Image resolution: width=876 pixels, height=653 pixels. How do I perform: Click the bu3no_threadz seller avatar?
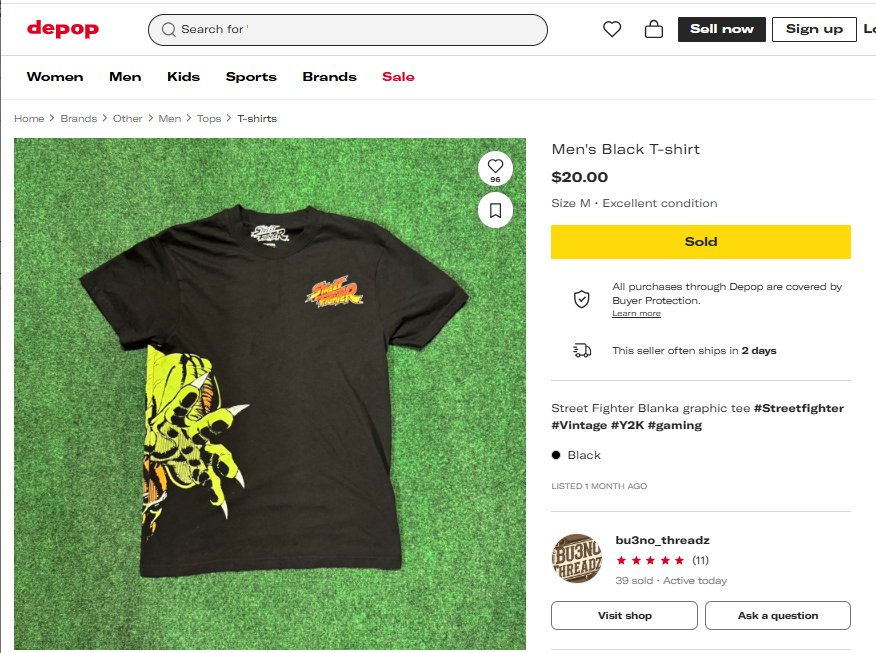(x=577, y=559)
